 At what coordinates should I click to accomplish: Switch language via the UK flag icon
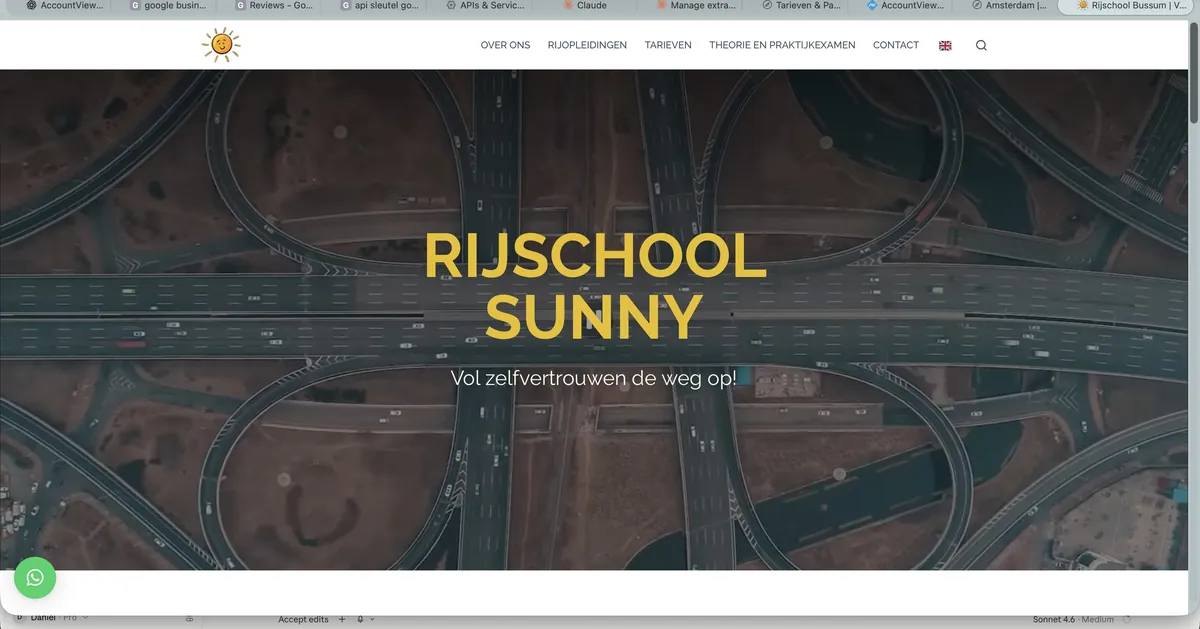coord(945,45)
